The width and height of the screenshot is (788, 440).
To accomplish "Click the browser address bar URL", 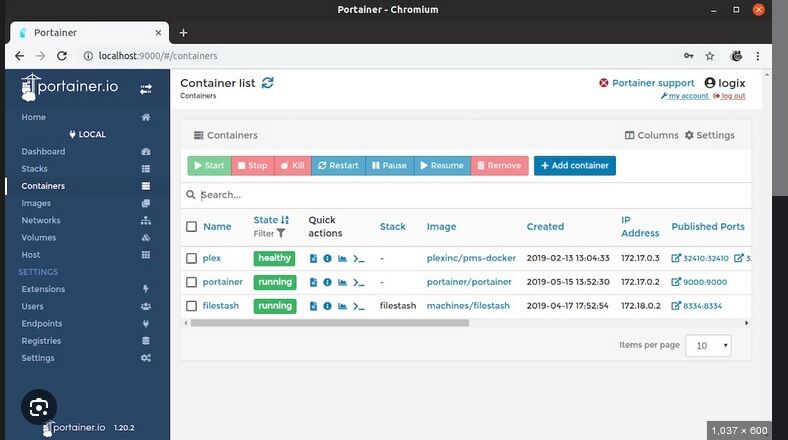I will coord(158,56).
